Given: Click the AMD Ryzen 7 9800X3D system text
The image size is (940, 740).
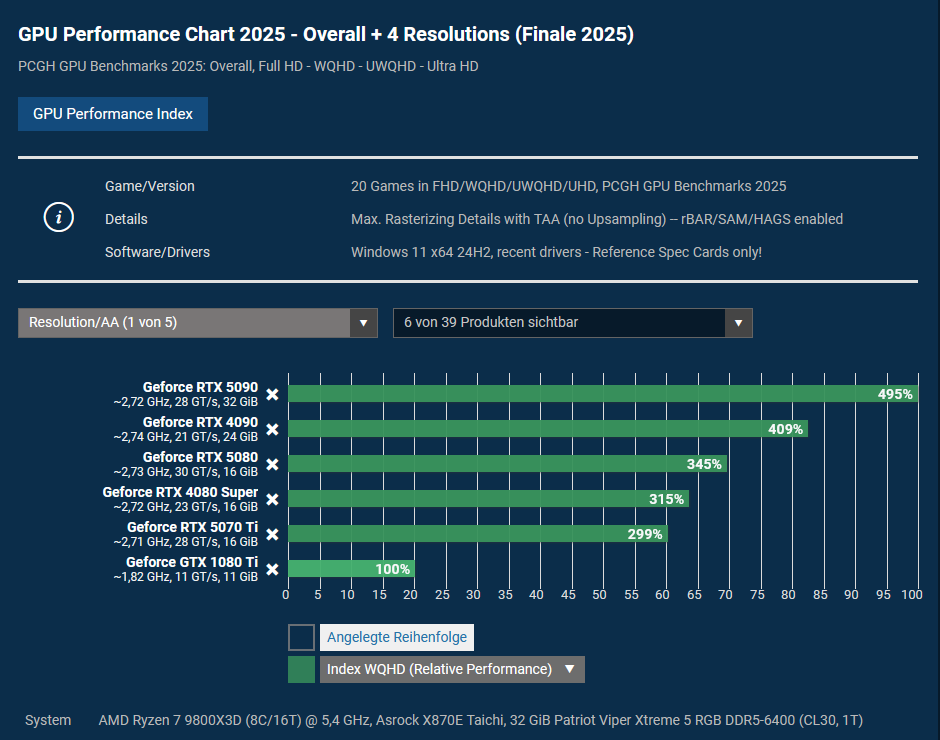Looking at the screenshot, I should (480, 720).
